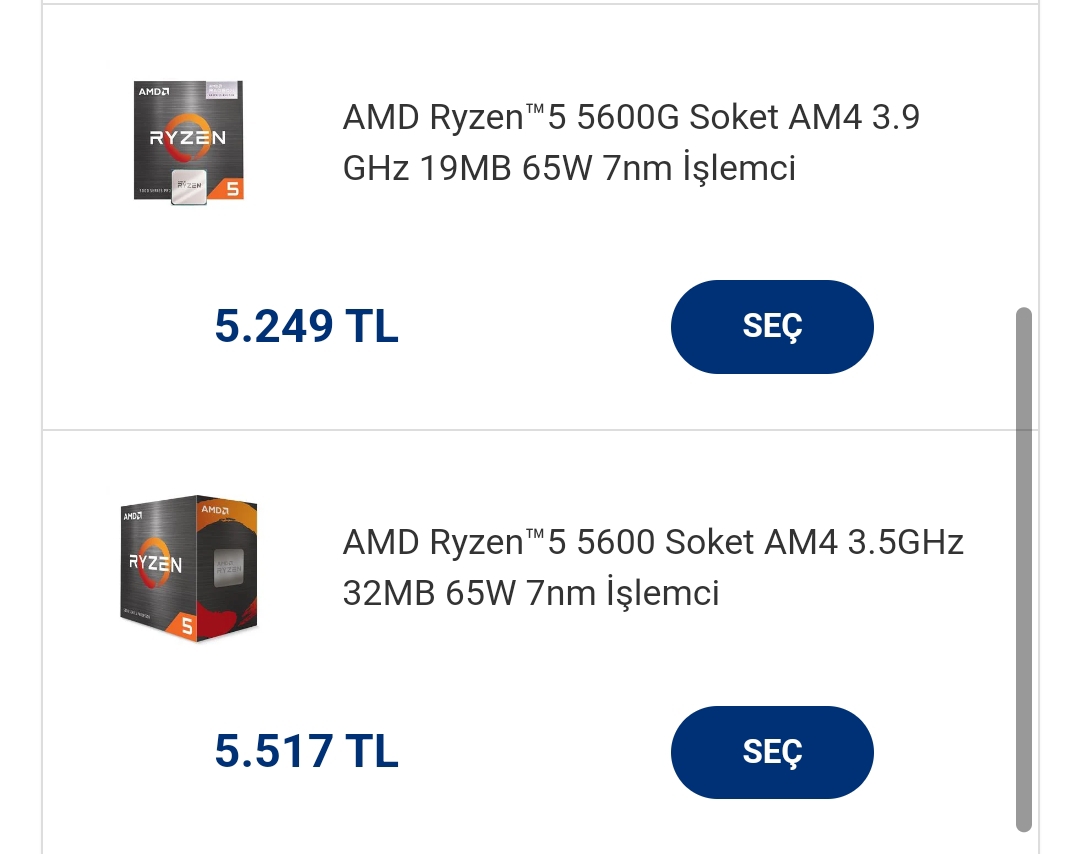The height and width of the screenshot is (854, 1080).
Task: Select the Ryzen 5 5600G with SEÇ
Action: (772, 326)
